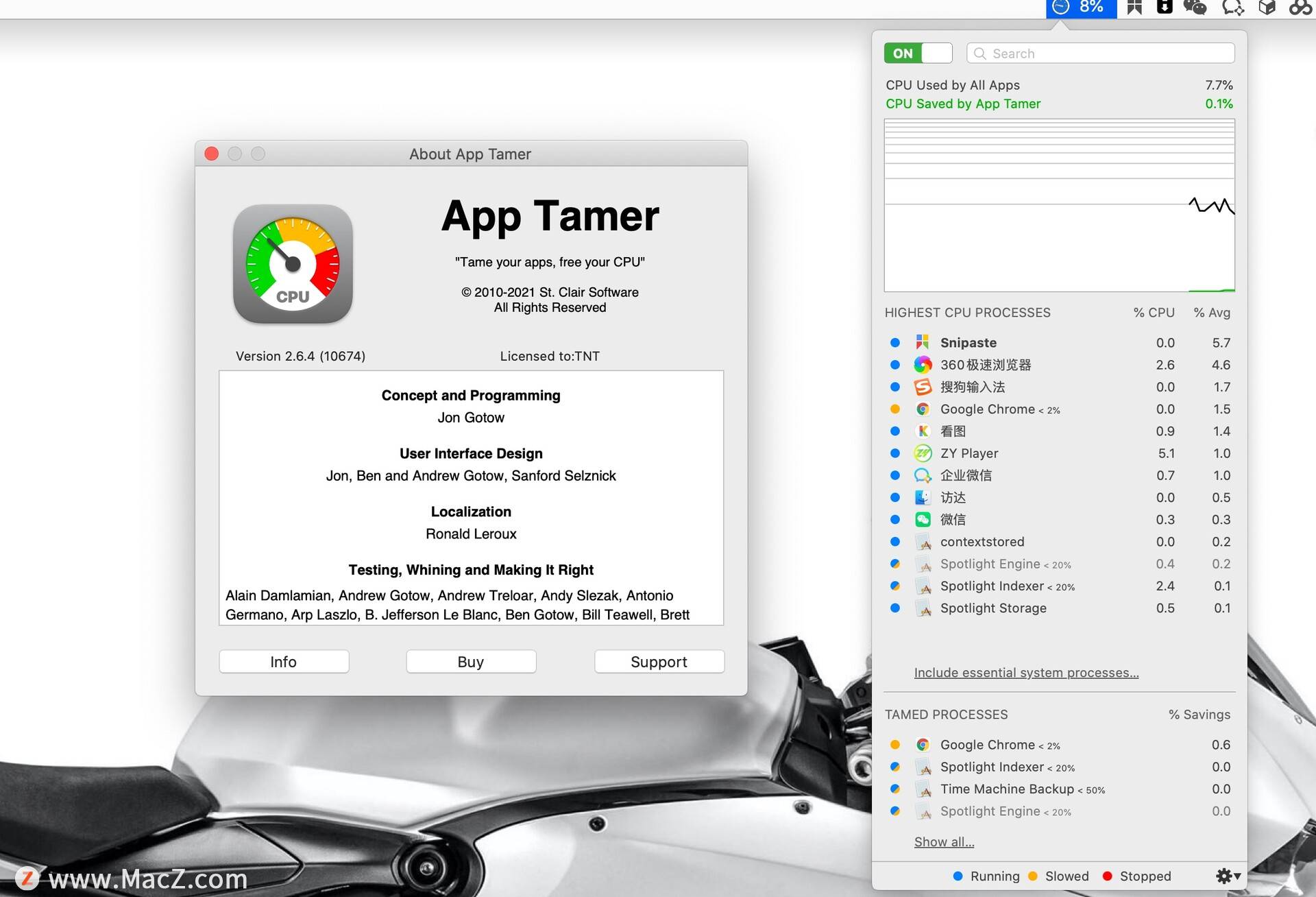Screen dimensions: 1316x897
Task: Click the Stopped legend label
Action: coord(1145,876)
